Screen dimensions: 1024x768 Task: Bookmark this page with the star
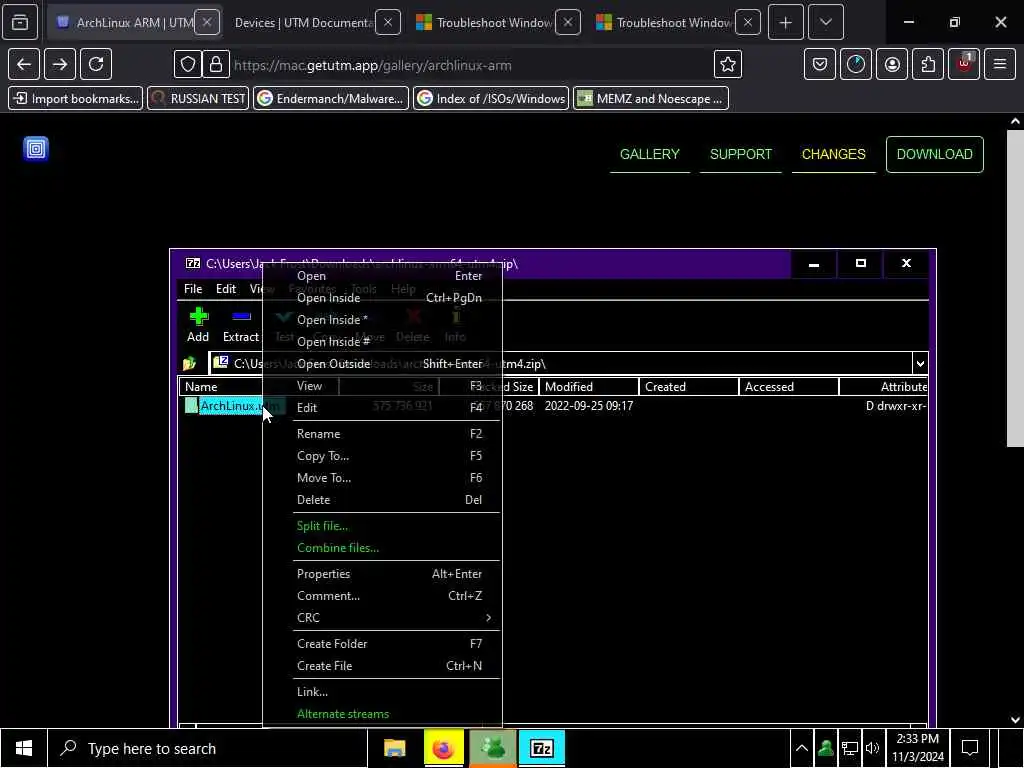coord(728,64)
